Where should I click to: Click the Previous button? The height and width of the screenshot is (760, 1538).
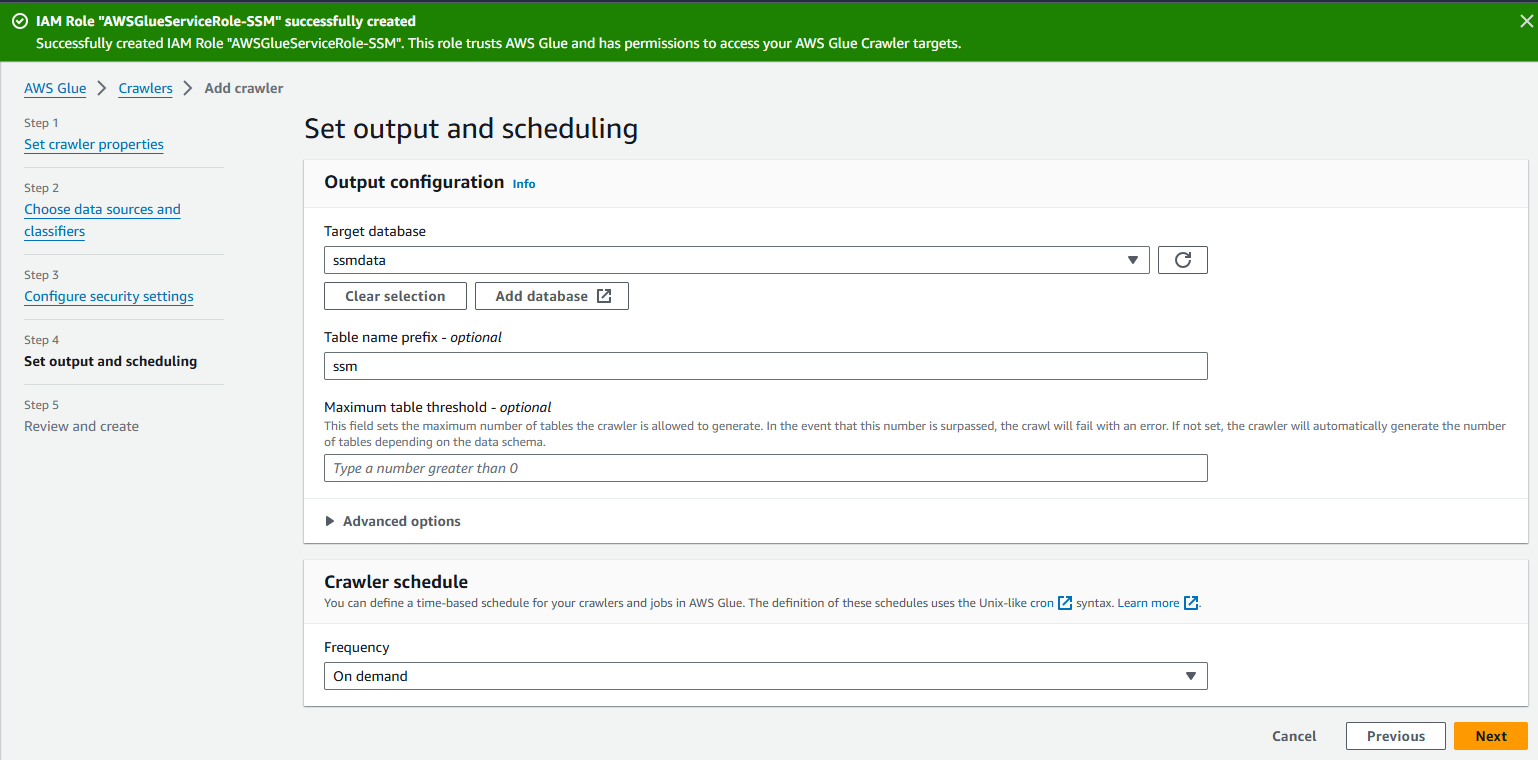[x=1396, y=736]
